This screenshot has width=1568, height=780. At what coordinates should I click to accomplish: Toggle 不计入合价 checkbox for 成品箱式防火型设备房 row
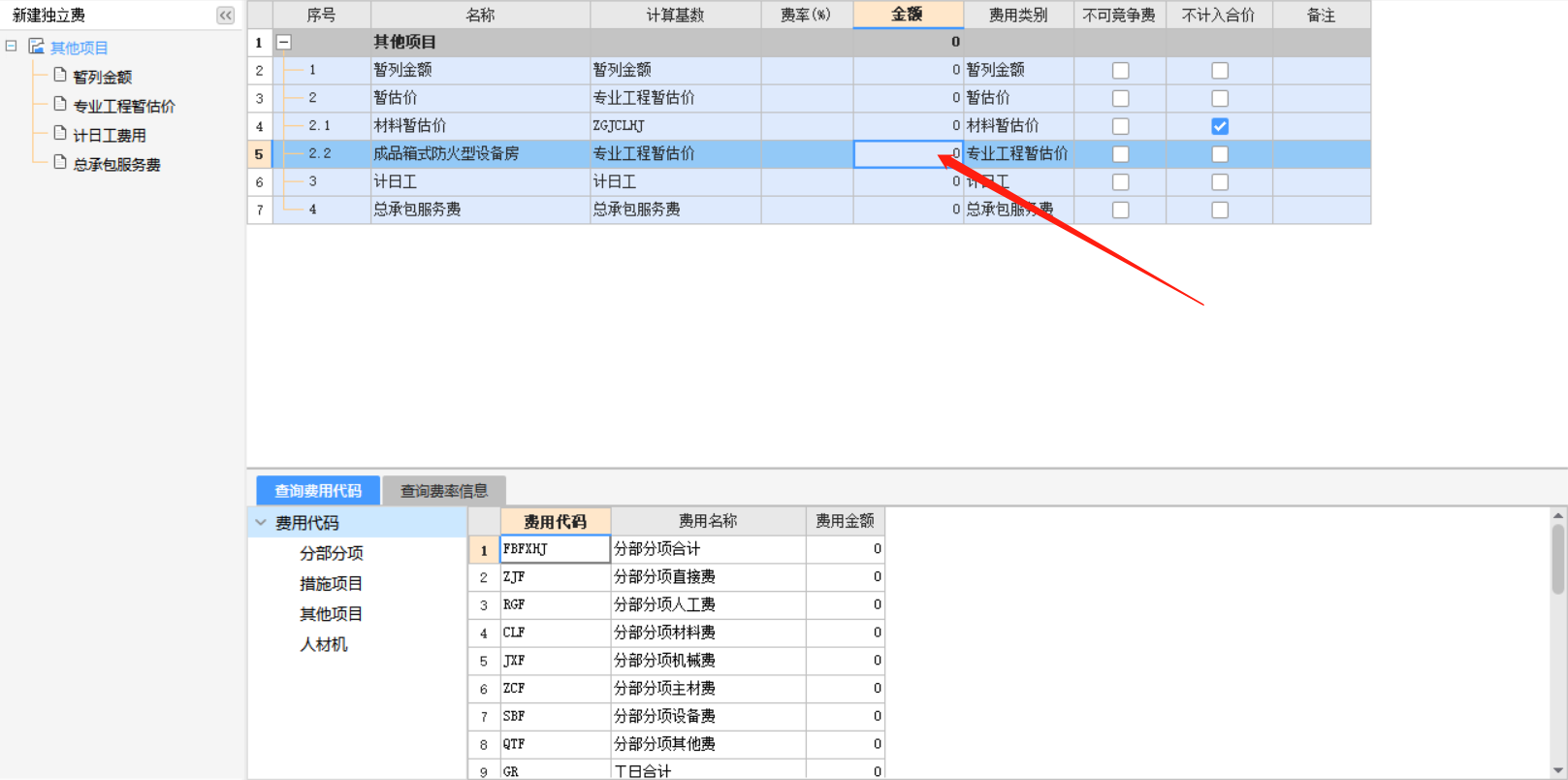pyautogui.click(x=1220, y=154)
